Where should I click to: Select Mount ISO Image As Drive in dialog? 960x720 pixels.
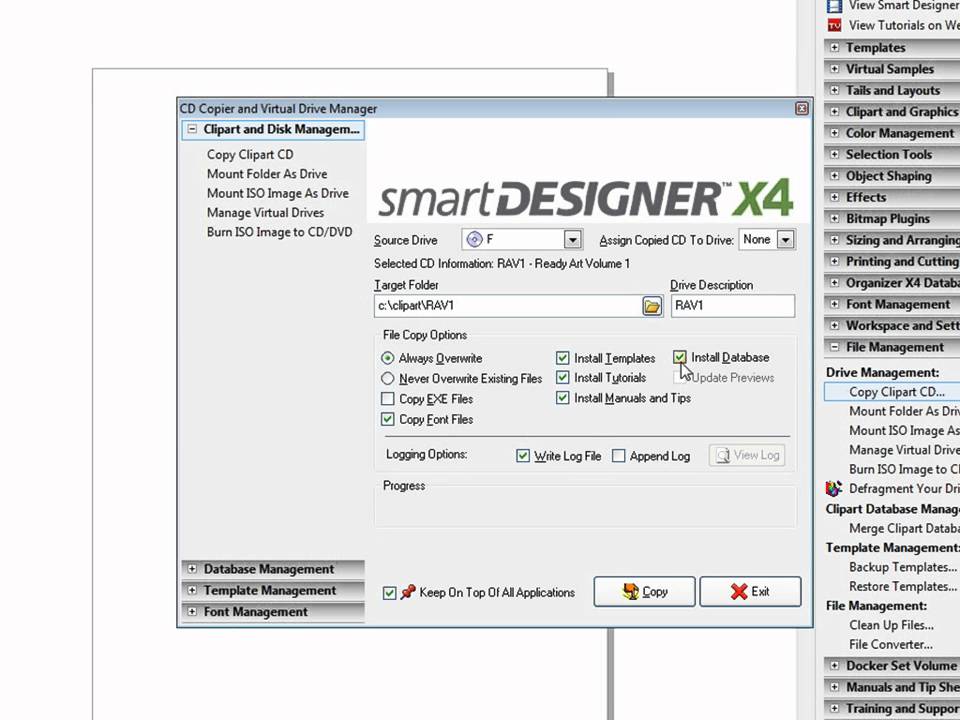click(x=277, y=193)
